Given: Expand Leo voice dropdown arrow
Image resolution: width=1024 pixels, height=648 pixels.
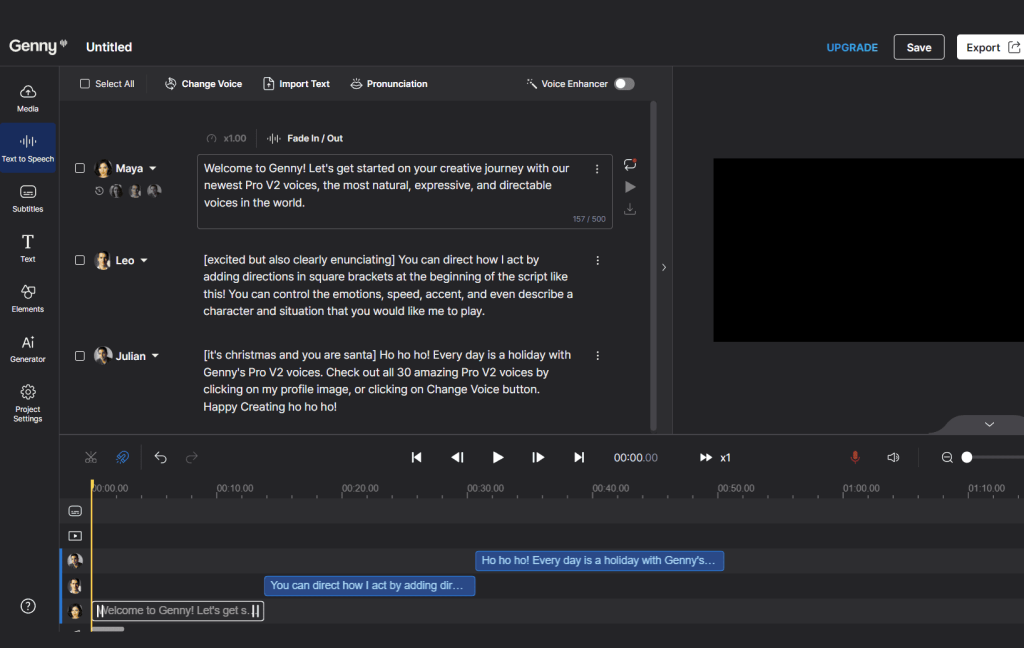Looking at the screenshot, I should tap(144, 261).
